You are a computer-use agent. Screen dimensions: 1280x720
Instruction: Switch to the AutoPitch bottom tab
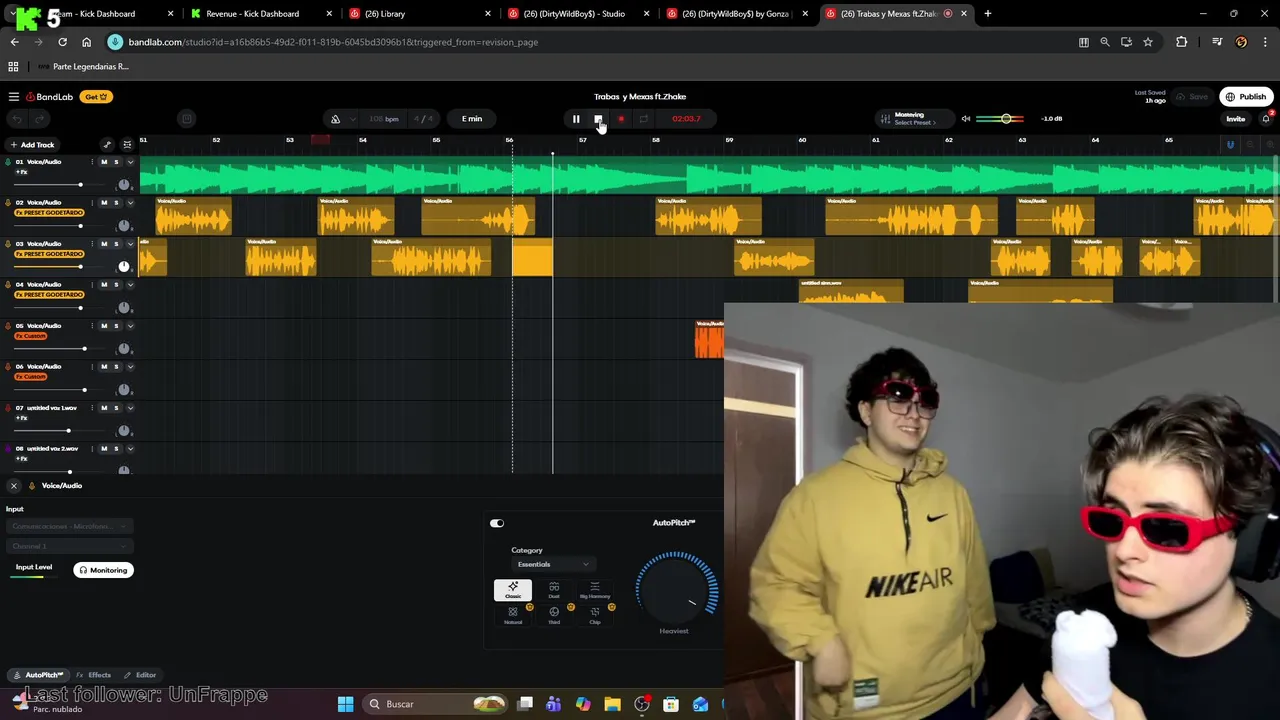coord(40,675)
